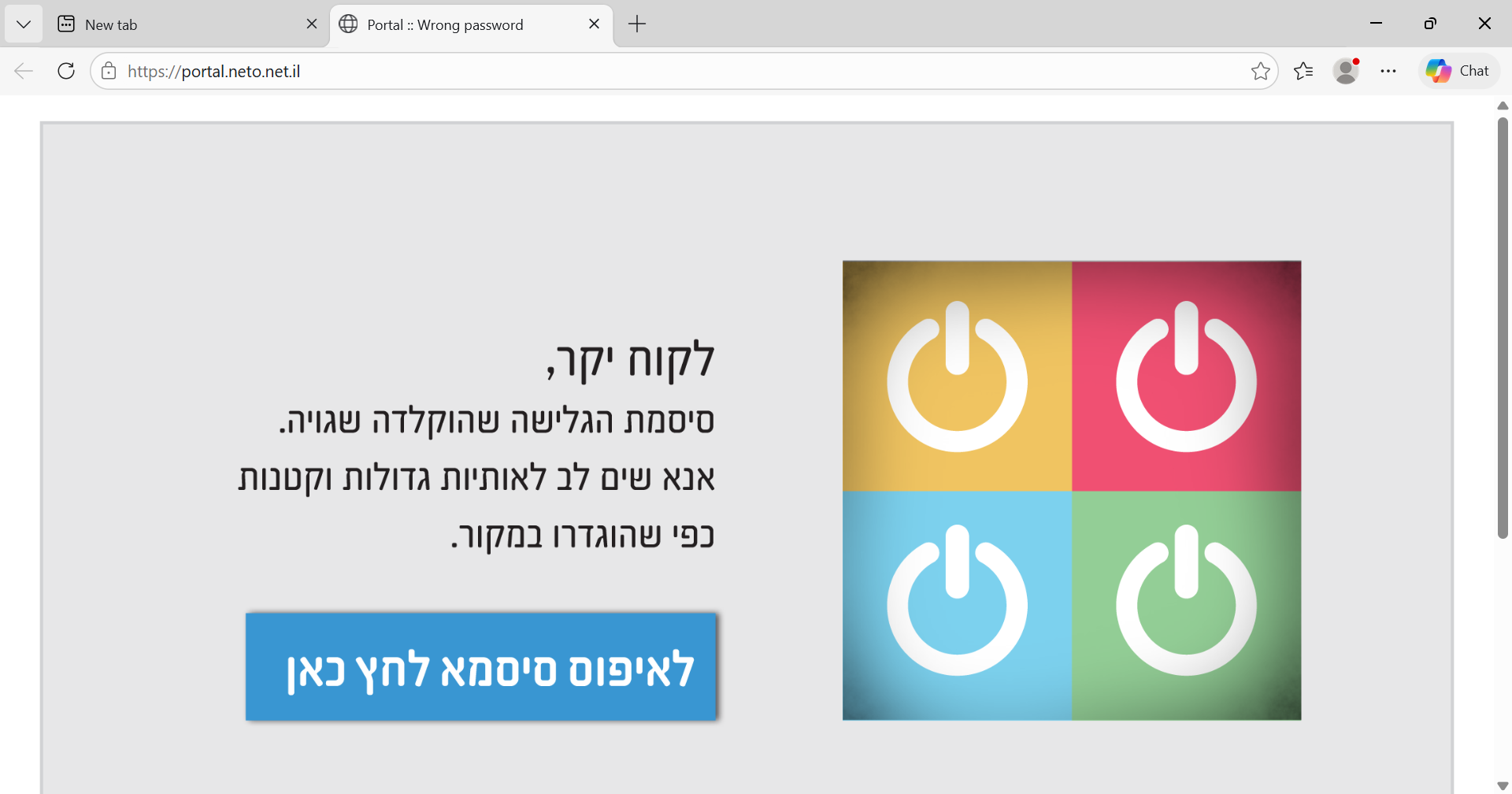The height and width of the screenshot is (794, 1512).
Task: Open Copilot Chat panel
Action: pyautogui.click(x=1458, y=71)
